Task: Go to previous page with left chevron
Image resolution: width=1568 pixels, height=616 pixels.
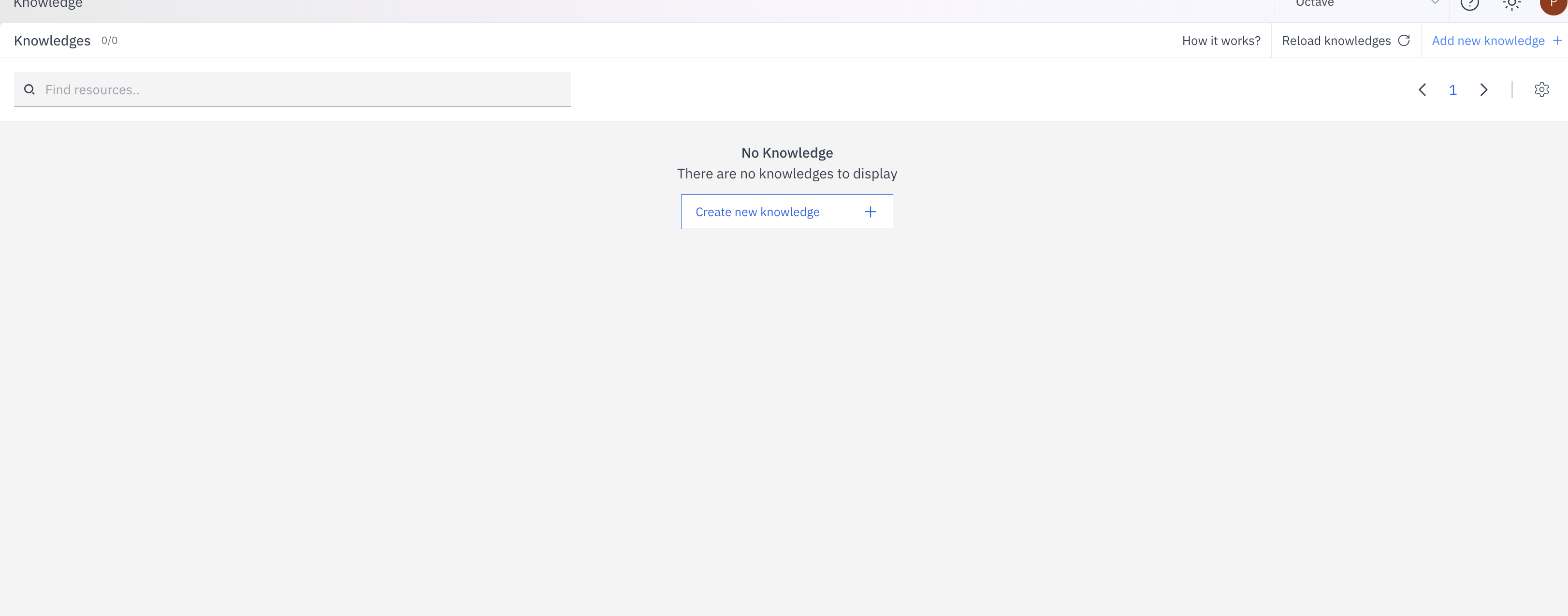Action: point(1423,89)
